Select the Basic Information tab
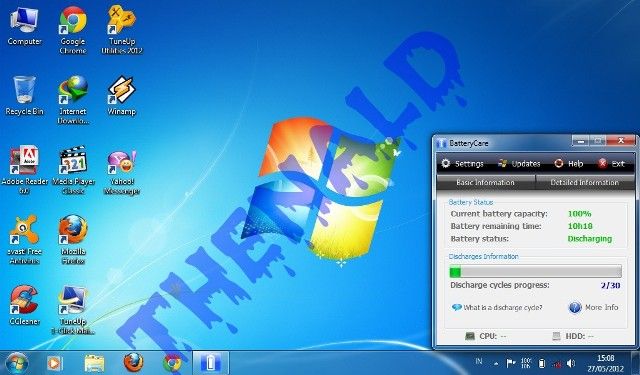 coord(486,182)
